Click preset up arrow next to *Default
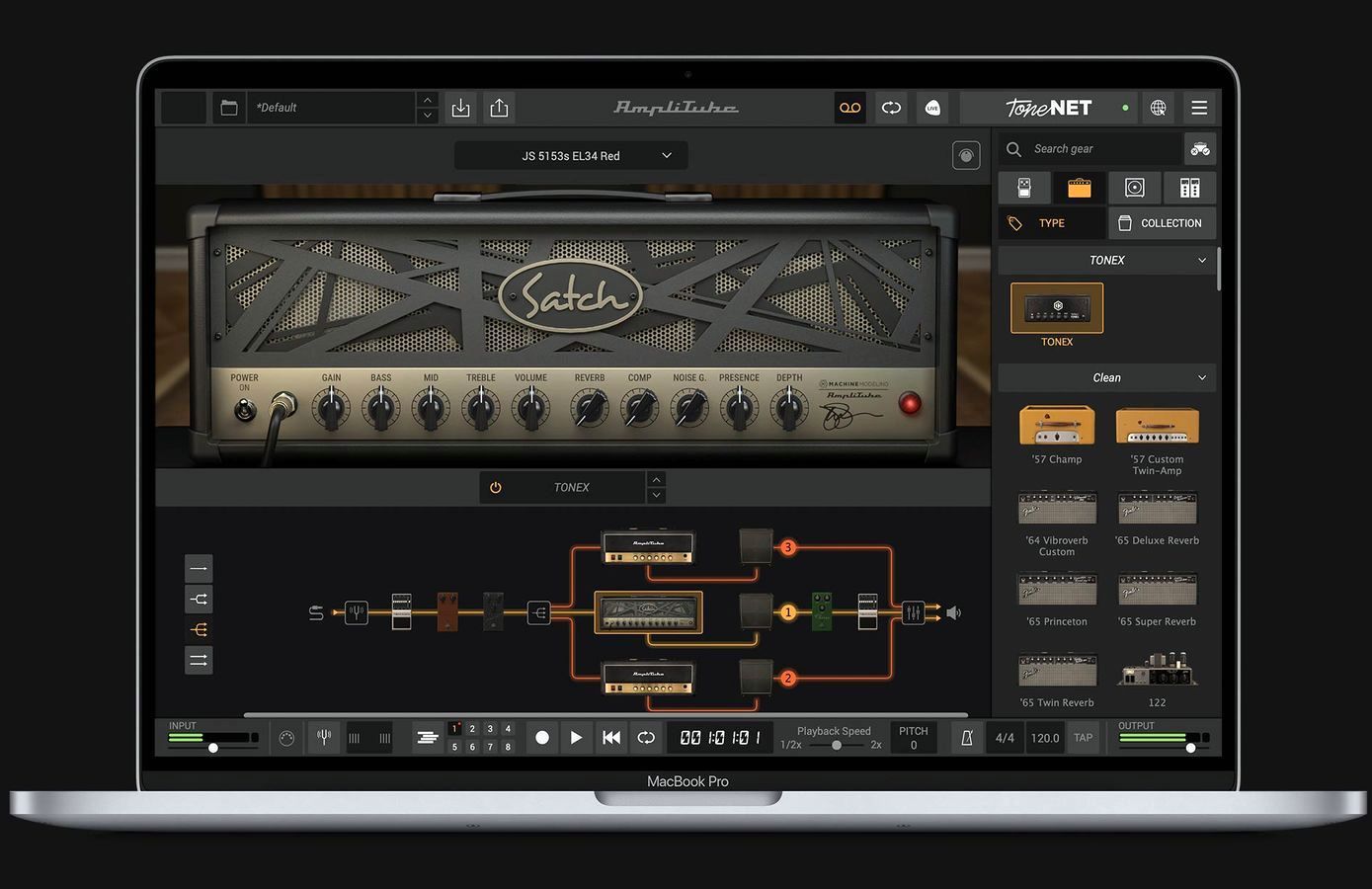The image size is (1372, 889). pyautogui.click(x=427, y=100)
